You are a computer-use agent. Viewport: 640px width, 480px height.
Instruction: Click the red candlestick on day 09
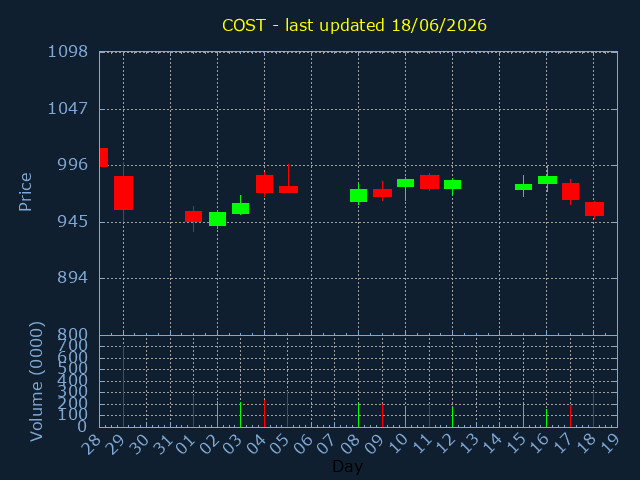coord(382,193)
